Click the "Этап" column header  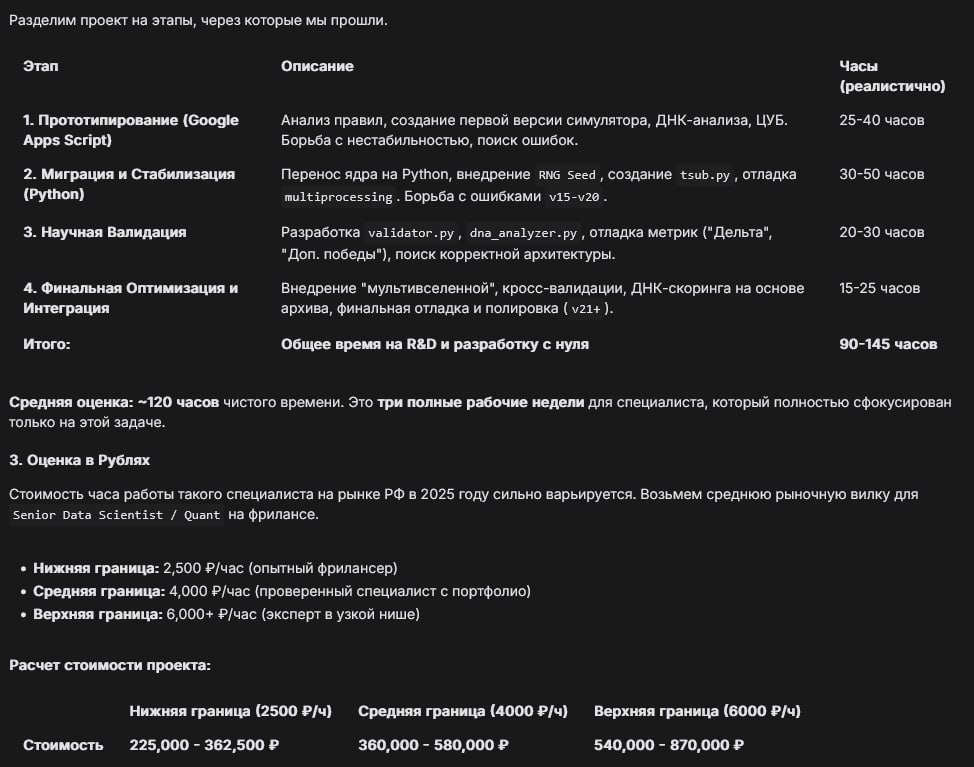41,66
